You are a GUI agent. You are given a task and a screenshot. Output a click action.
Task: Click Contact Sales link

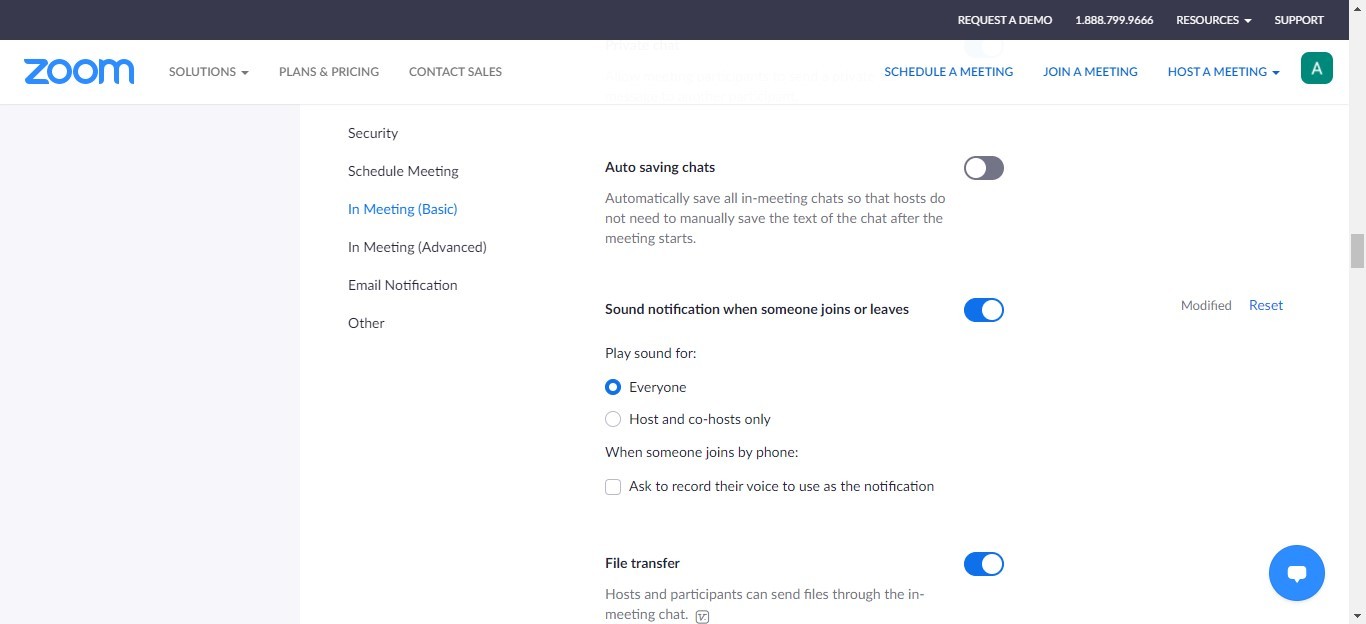pos(455,72)
